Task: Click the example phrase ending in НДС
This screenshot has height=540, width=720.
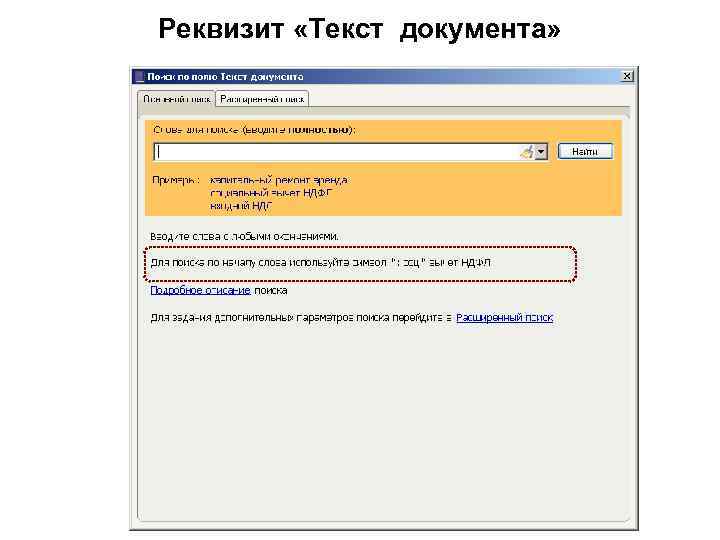Action: [x=241, y=206]
